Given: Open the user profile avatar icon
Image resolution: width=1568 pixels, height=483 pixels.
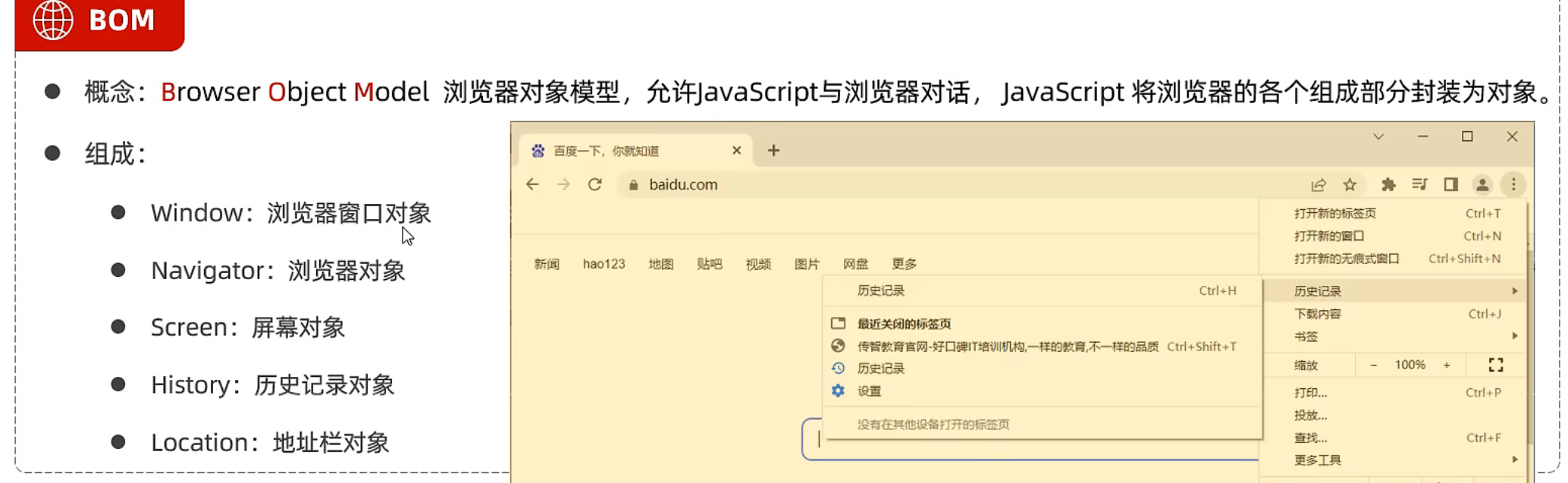Looking at the screenshot, I should coord(1482,184).
